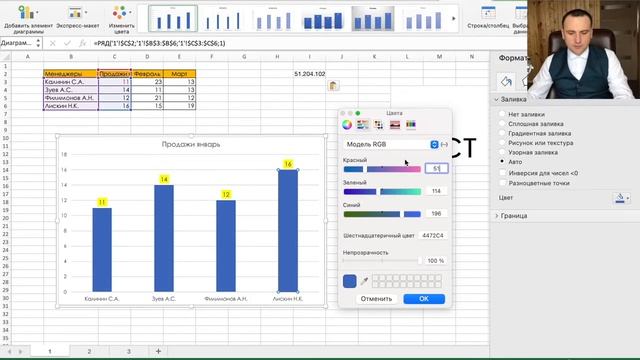Expand the Border section
This screenshot has height=360, width=640.
(x=496, y=216)
